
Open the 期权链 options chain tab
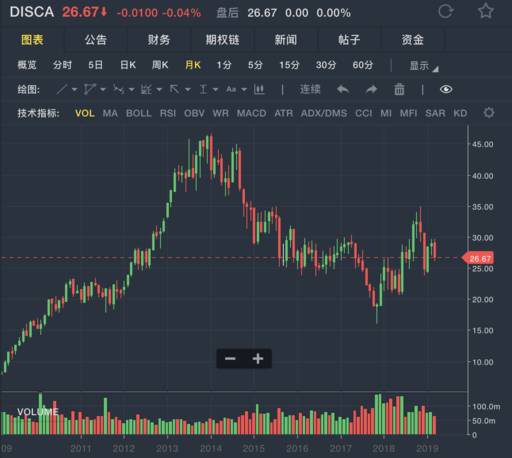[x=222, y=40]
